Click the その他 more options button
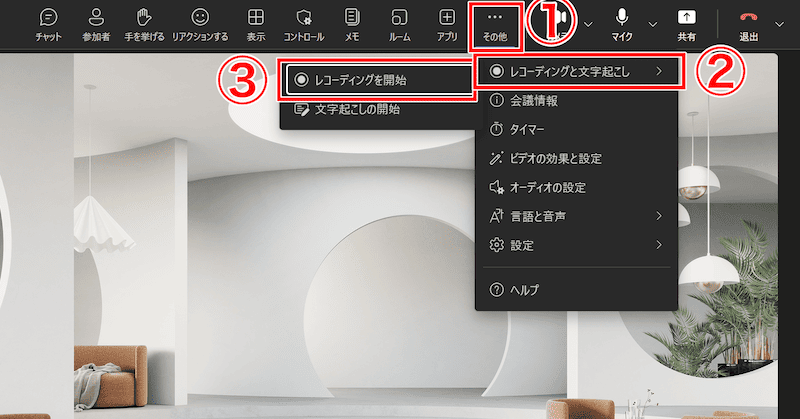The height and width of the screenshot is (419, 800). click(x=495, y=24)
